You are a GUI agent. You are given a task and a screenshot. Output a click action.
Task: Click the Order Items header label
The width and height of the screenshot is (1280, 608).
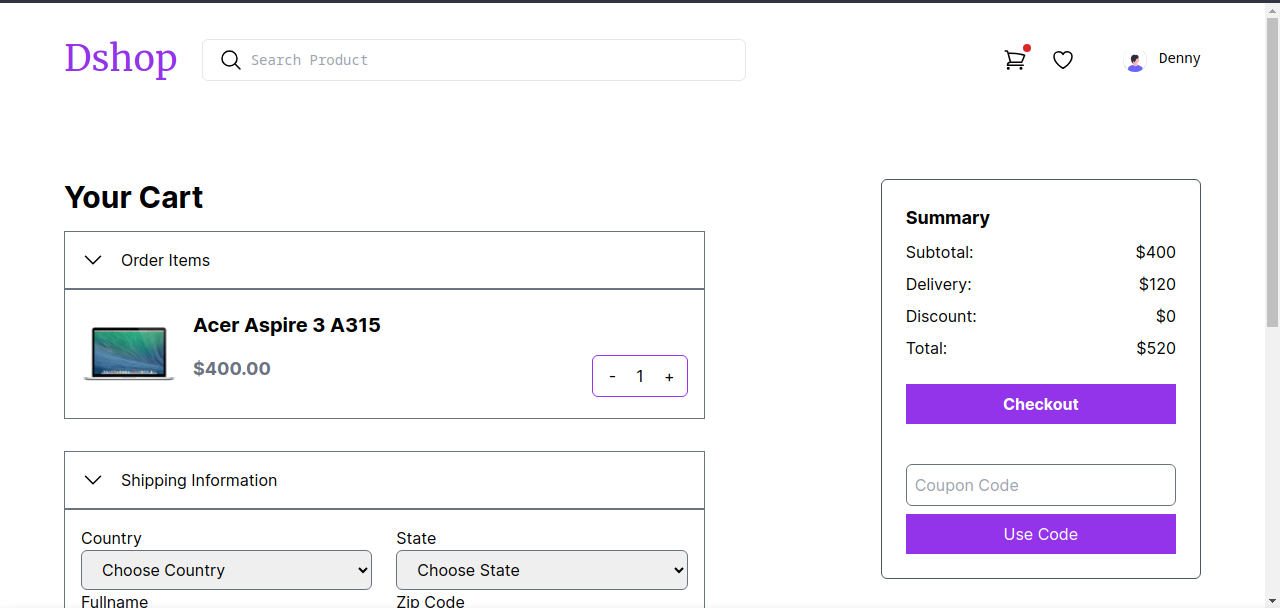(165, 260)
